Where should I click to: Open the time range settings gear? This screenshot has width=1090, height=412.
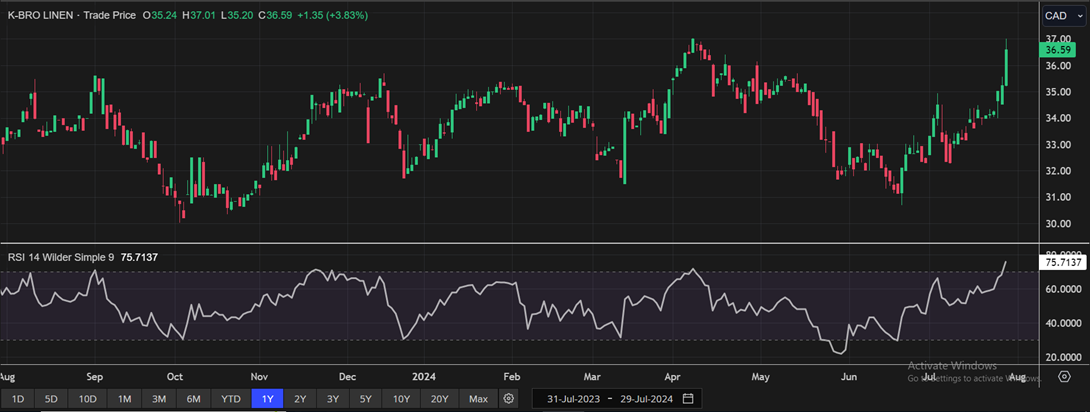pyautogui.click(x=509, y=399)
